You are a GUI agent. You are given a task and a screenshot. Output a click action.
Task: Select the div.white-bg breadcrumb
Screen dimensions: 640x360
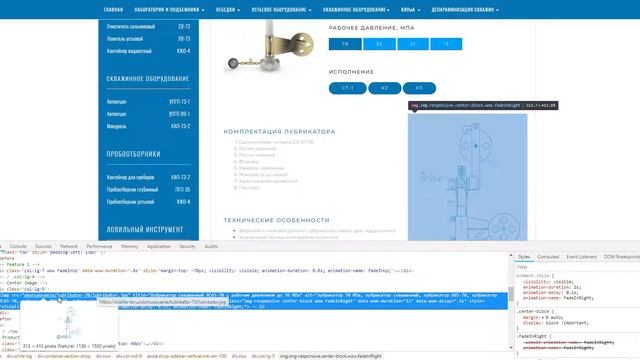click(x=19, y=356)
